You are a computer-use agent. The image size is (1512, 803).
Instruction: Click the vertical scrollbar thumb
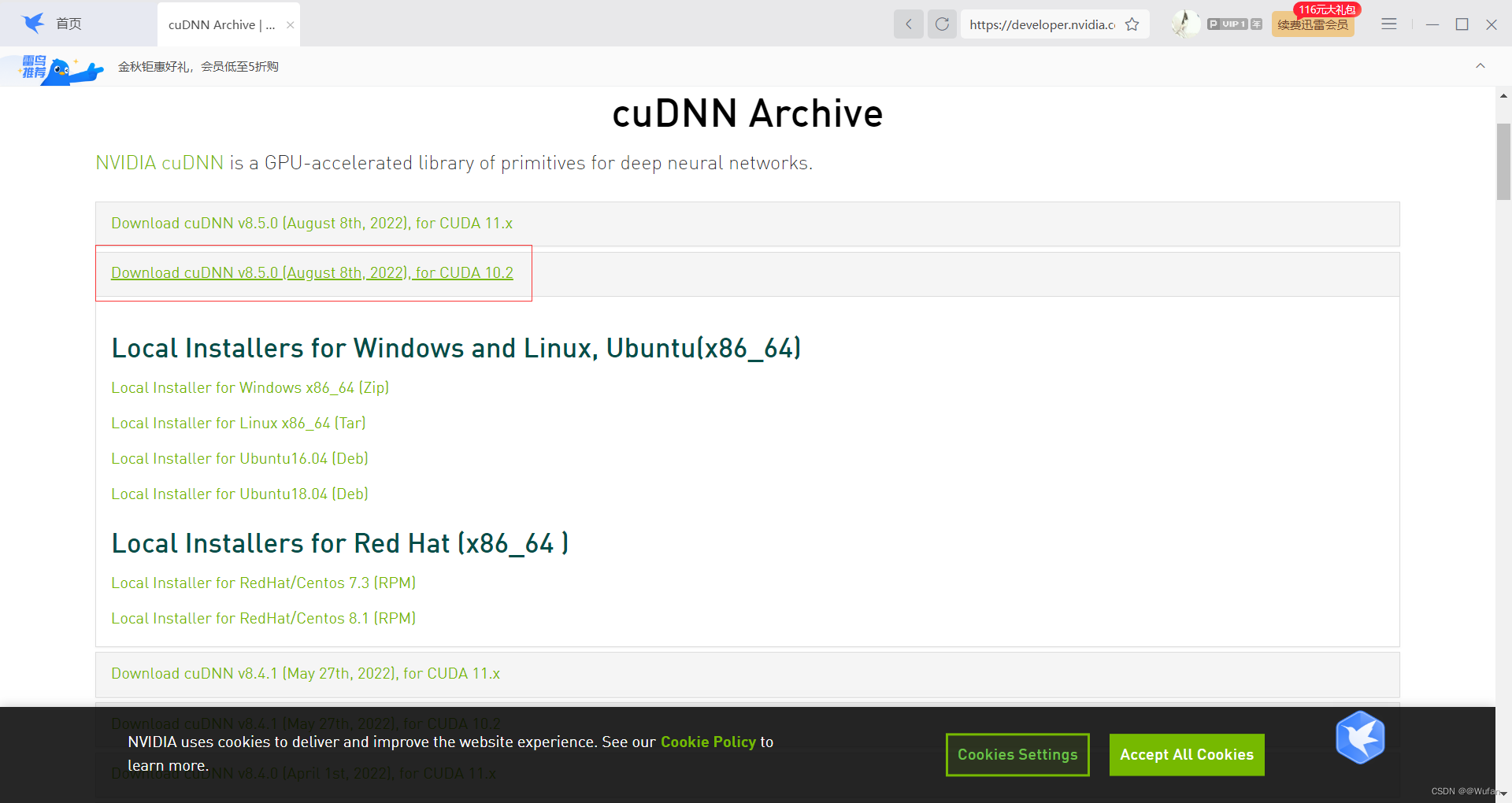point(1503,161)
